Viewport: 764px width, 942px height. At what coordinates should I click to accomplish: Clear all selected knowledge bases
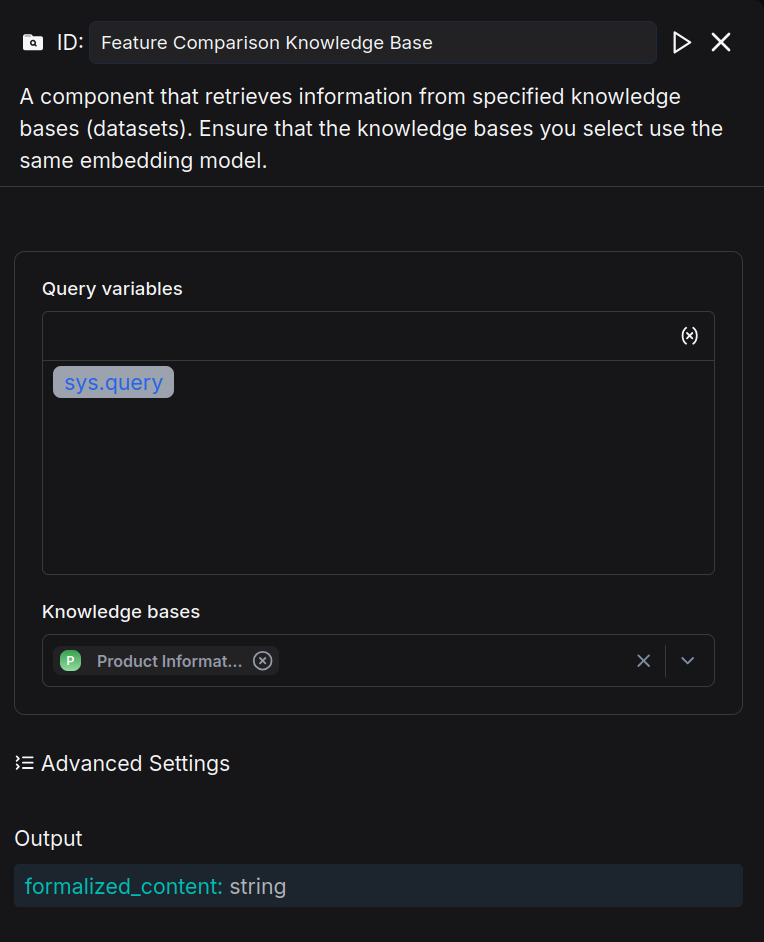tap(644, 661)
